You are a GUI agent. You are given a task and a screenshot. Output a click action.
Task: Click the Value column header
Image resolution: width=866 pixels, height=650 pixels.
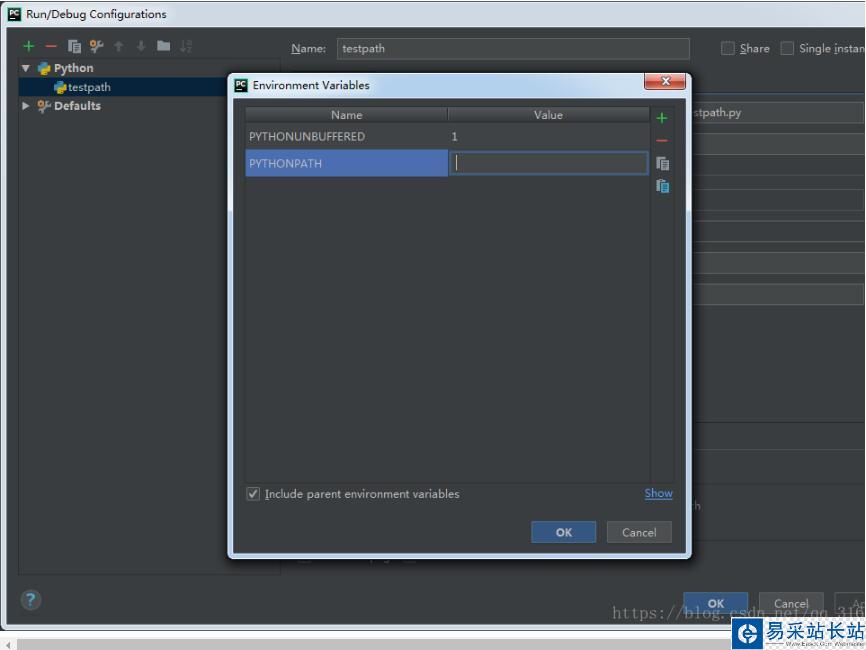tap(548, 115)
